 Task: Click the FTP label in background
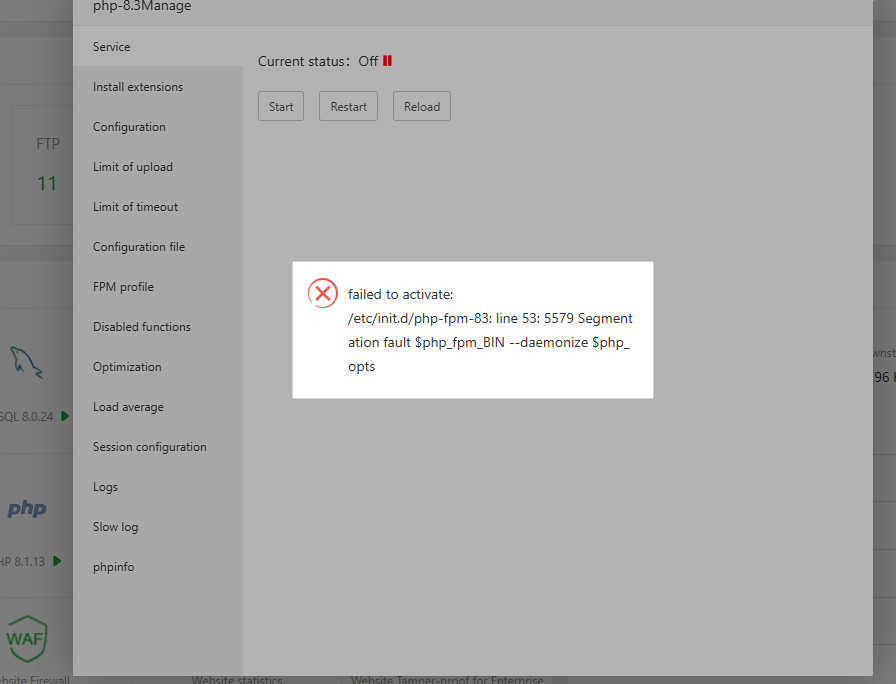pos(48,143)
